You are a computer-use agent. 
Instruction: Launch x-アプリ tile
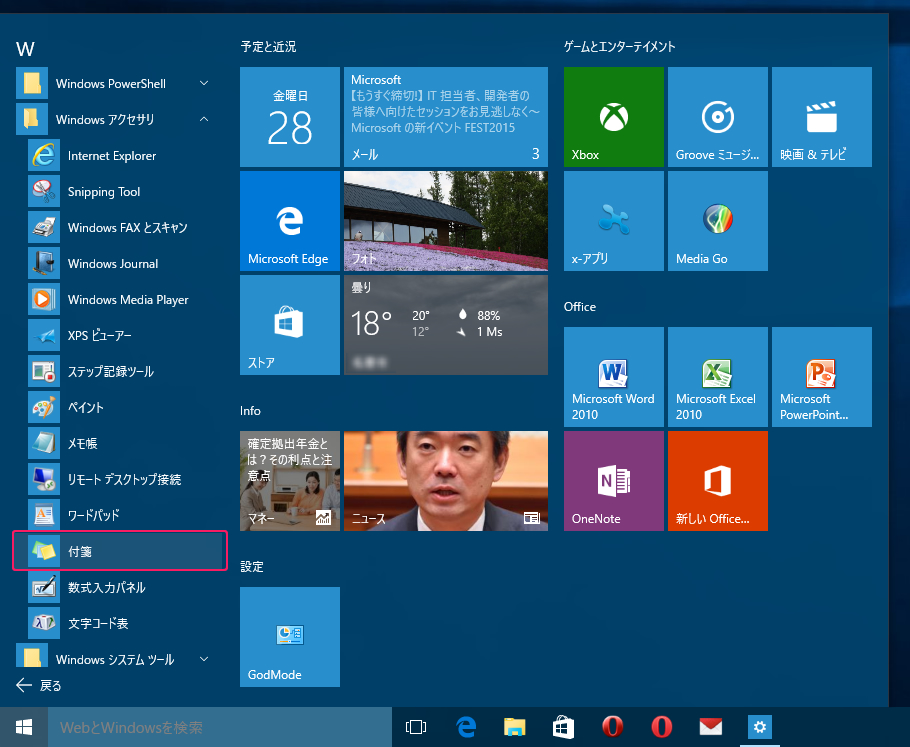(x=613, y=221)
